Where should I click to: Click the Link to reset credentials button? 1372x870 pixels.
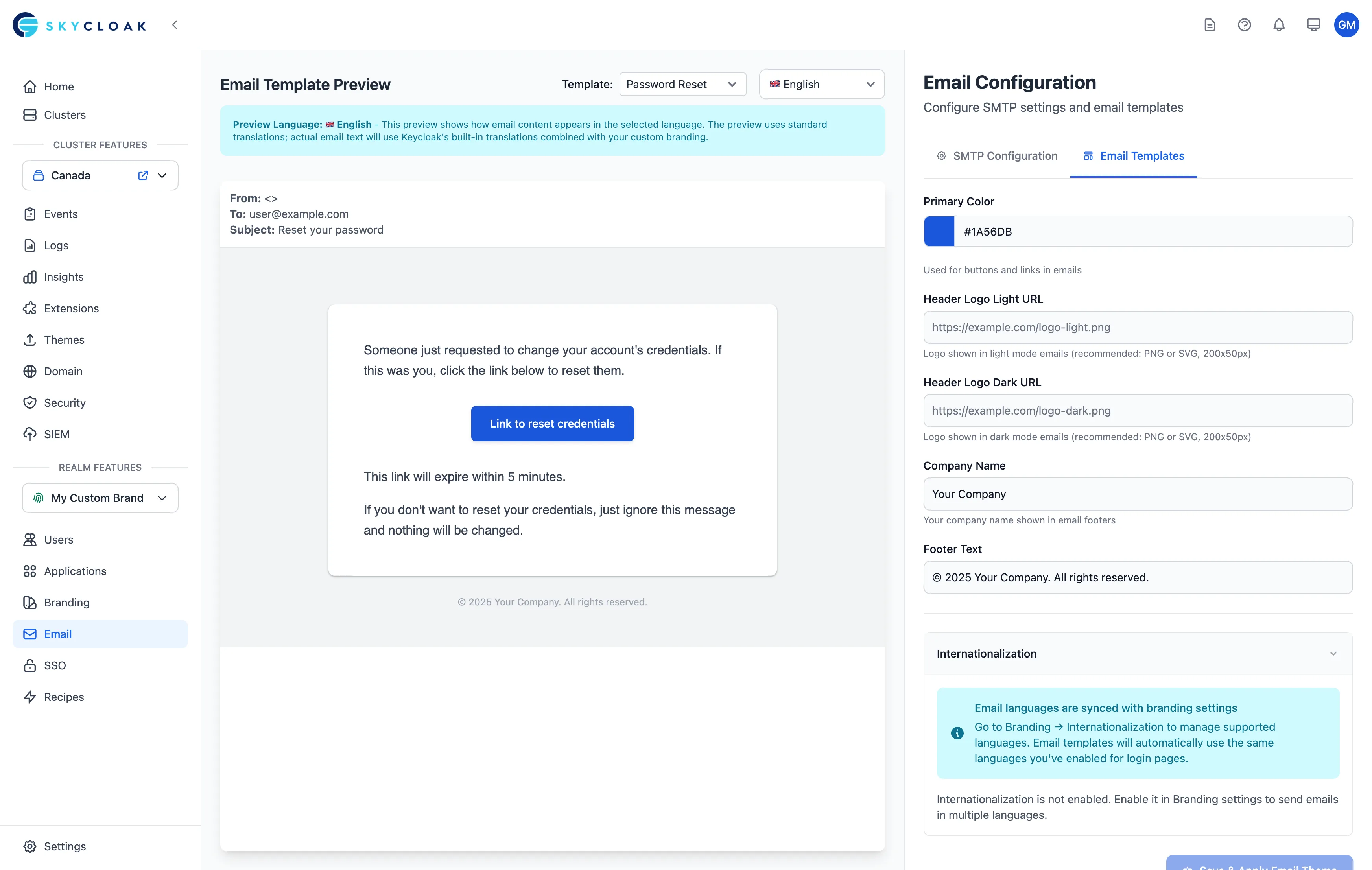(x=552, y=423)
